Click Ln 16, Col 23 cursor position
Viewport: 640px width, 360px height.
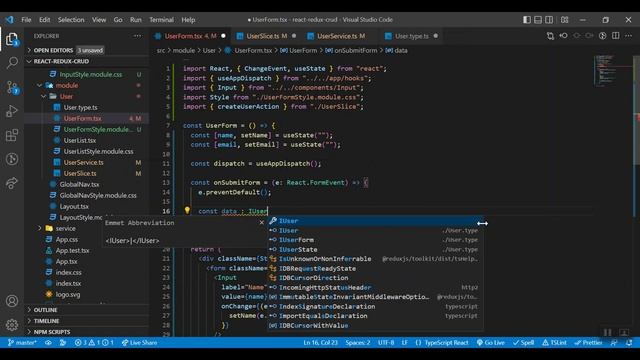point(320,342)
